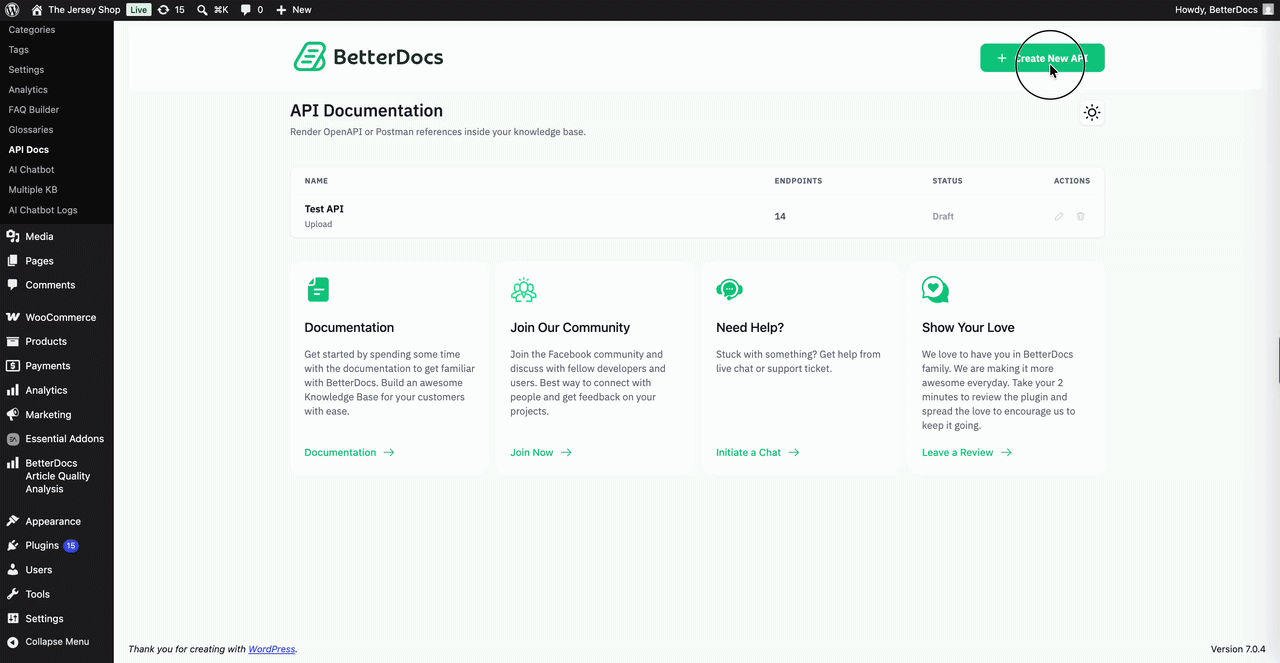Click the Live status badge
The image size is (1280, 663).
point(138,9)
